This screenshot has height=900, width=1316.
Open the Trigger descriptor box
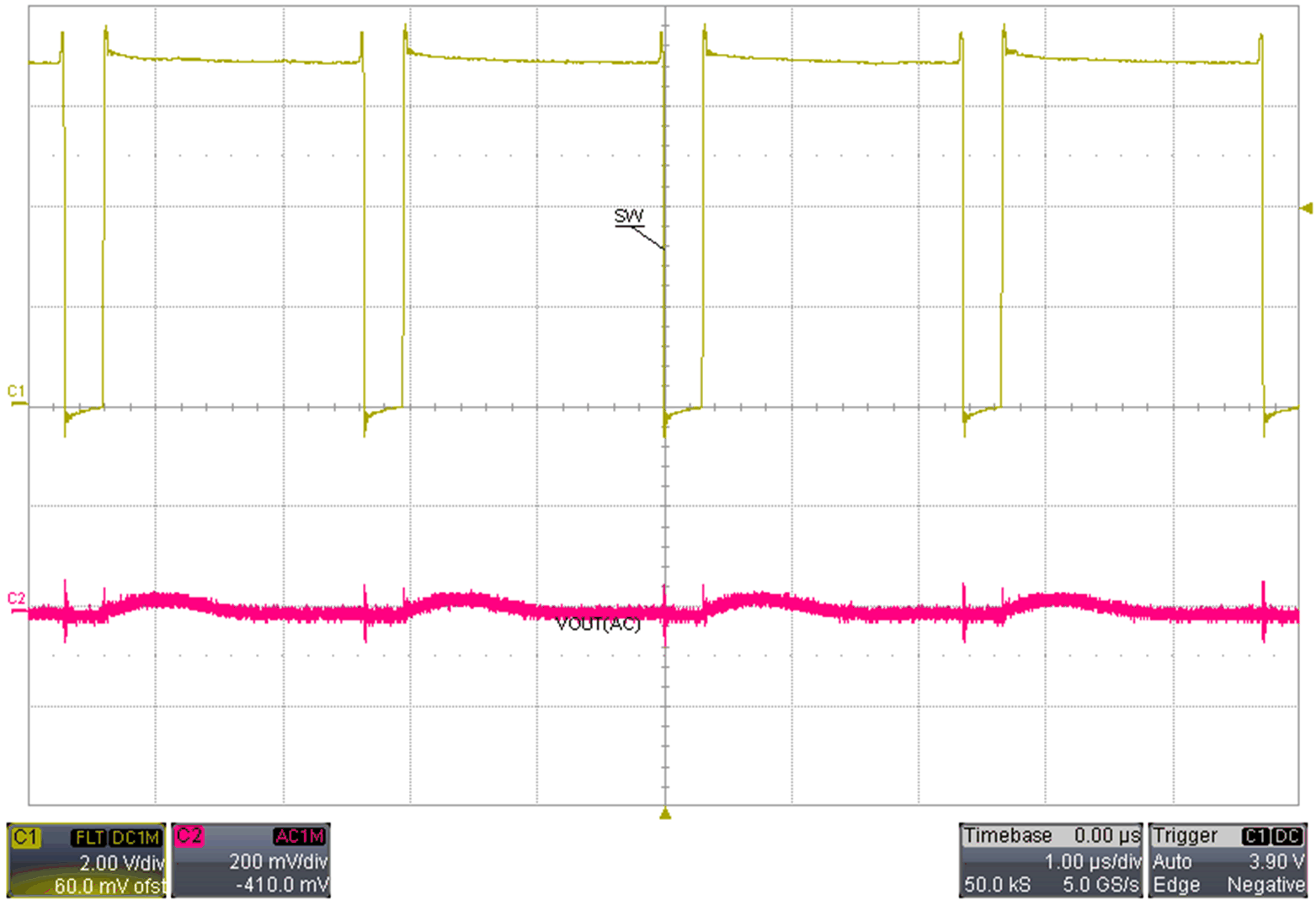(x=1228, y=860)
